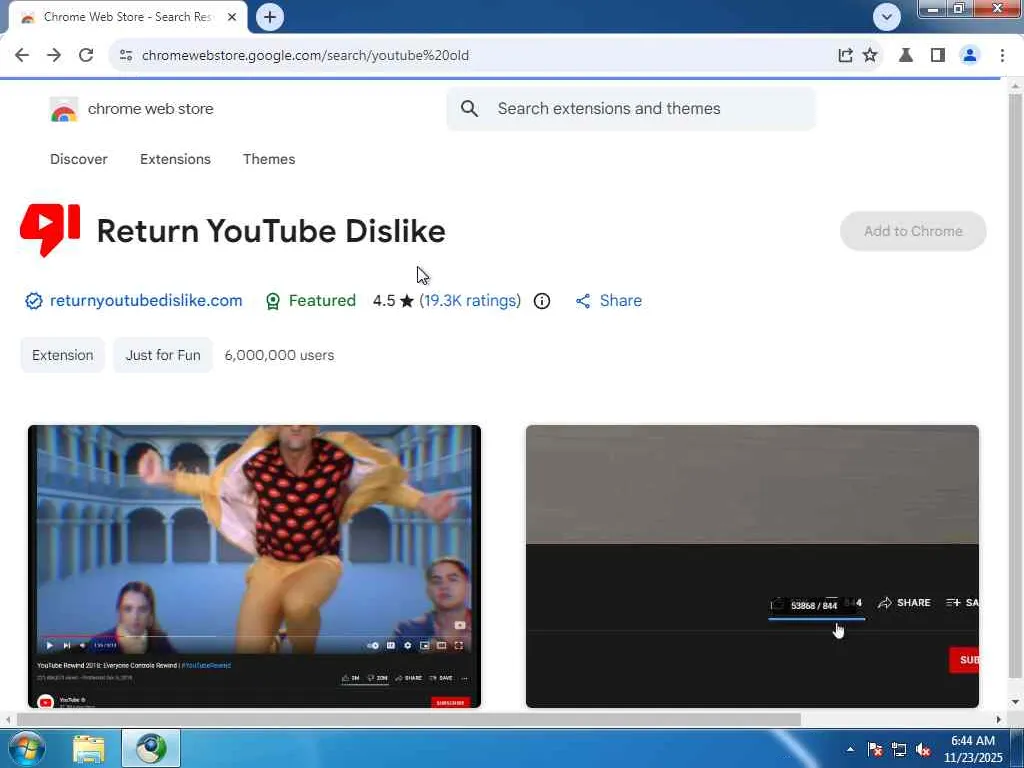Focus the Search extensions and themes field
This screenshot has height=768, width=1024.
point(631,108)
